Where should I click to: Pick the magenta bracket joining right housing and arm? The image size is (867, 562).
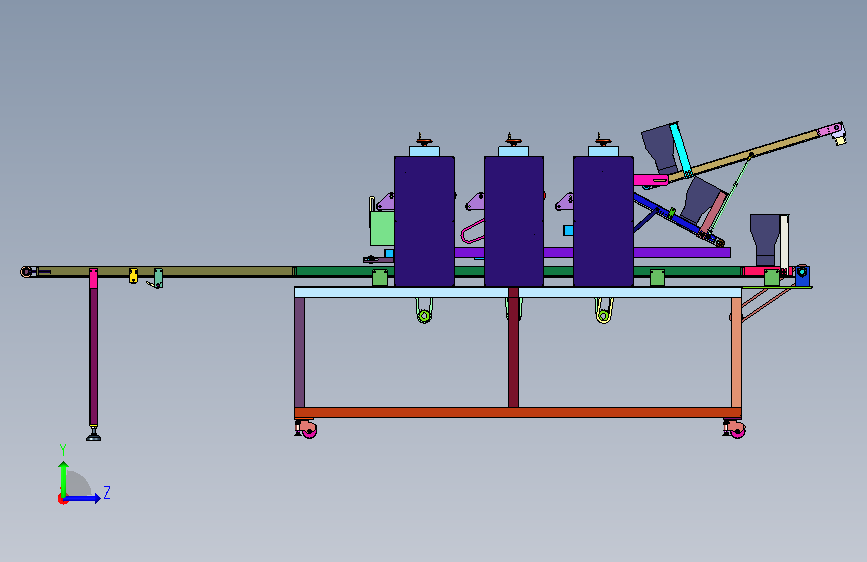651,180
